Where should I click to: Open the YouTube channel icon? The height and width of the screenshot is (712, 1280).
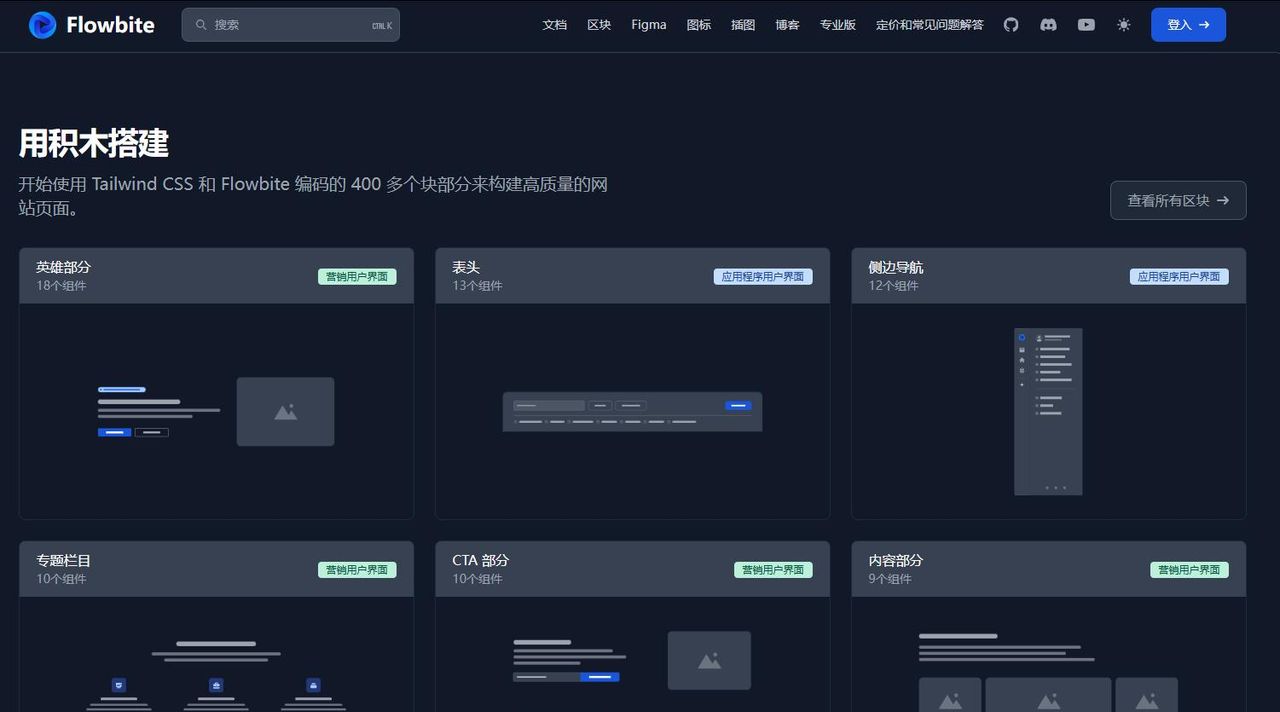1086,24
